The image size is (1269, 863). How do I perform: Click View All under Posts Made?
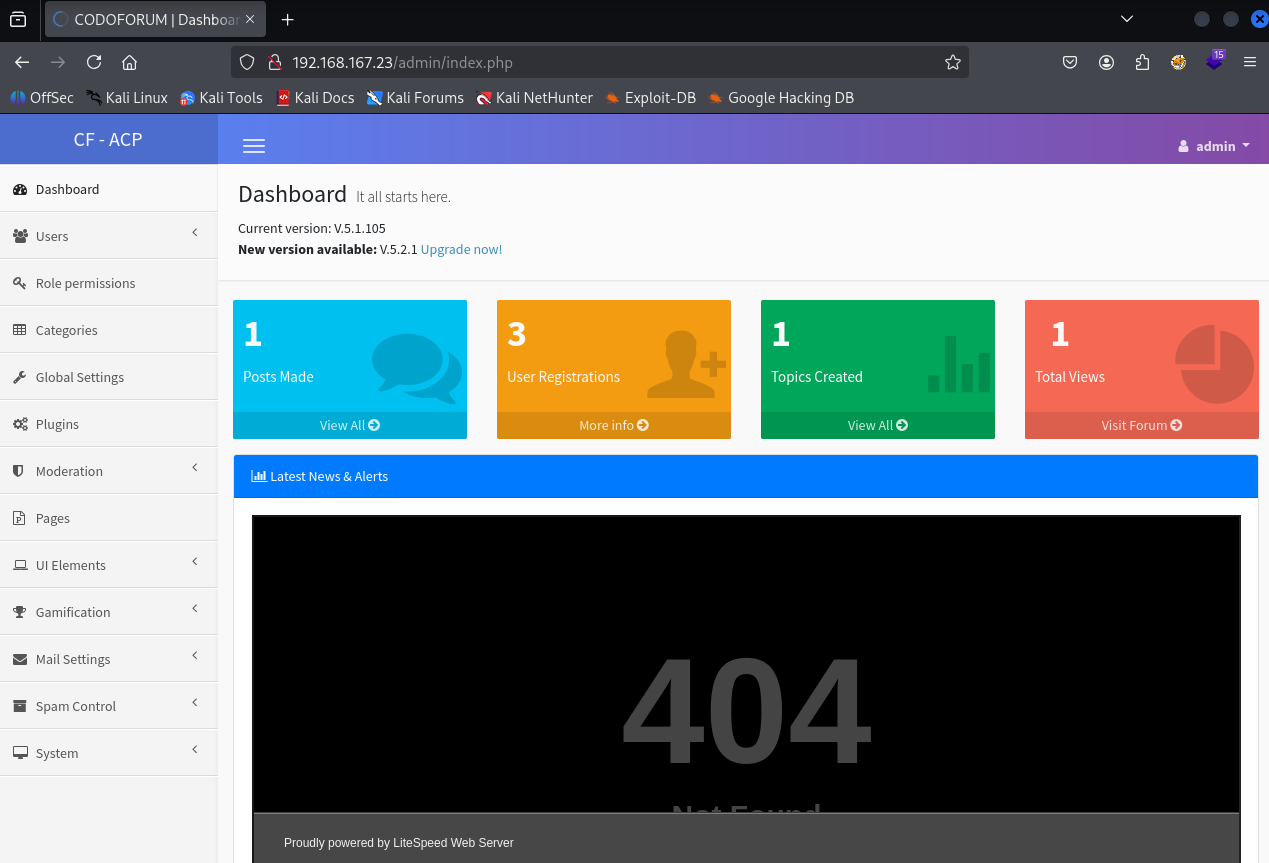pos(349,425)
